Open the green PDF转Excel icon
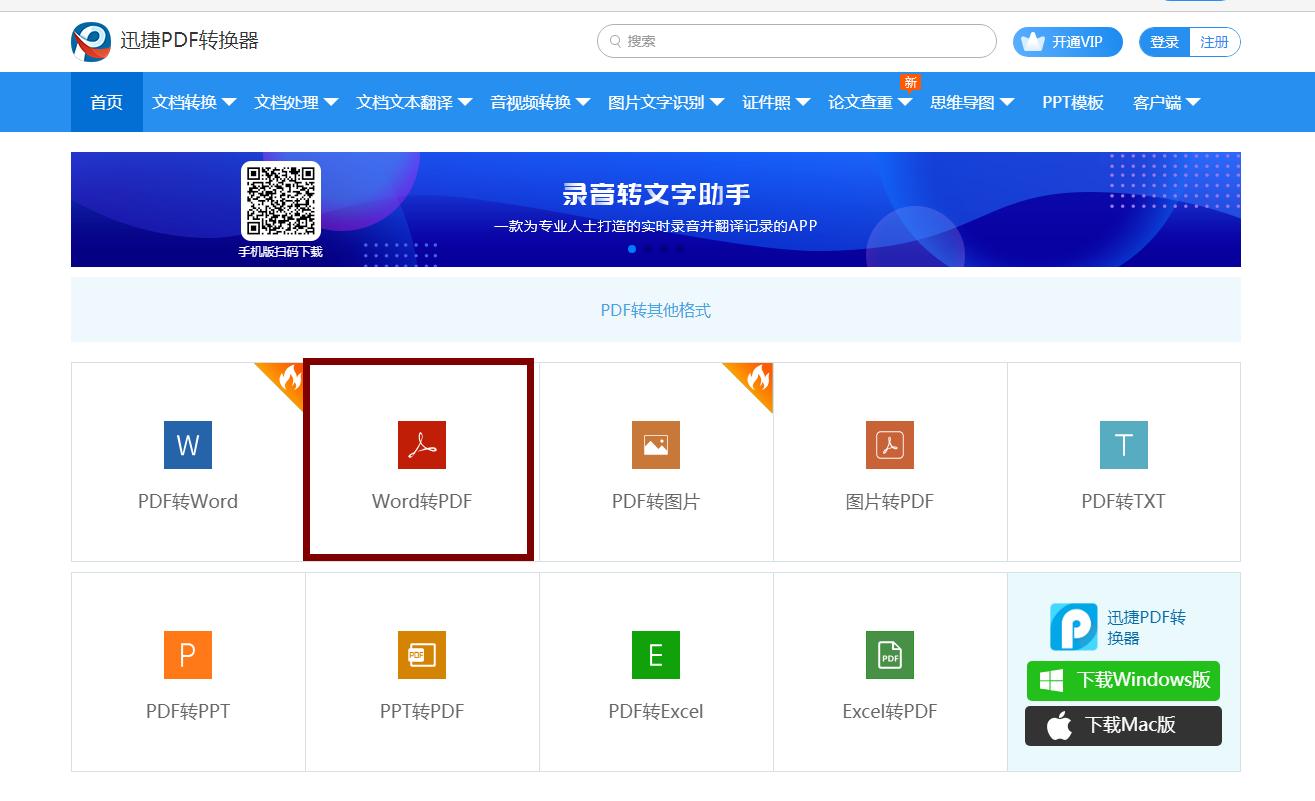Viewport: 1315px width, 801px height. [655, 655]
